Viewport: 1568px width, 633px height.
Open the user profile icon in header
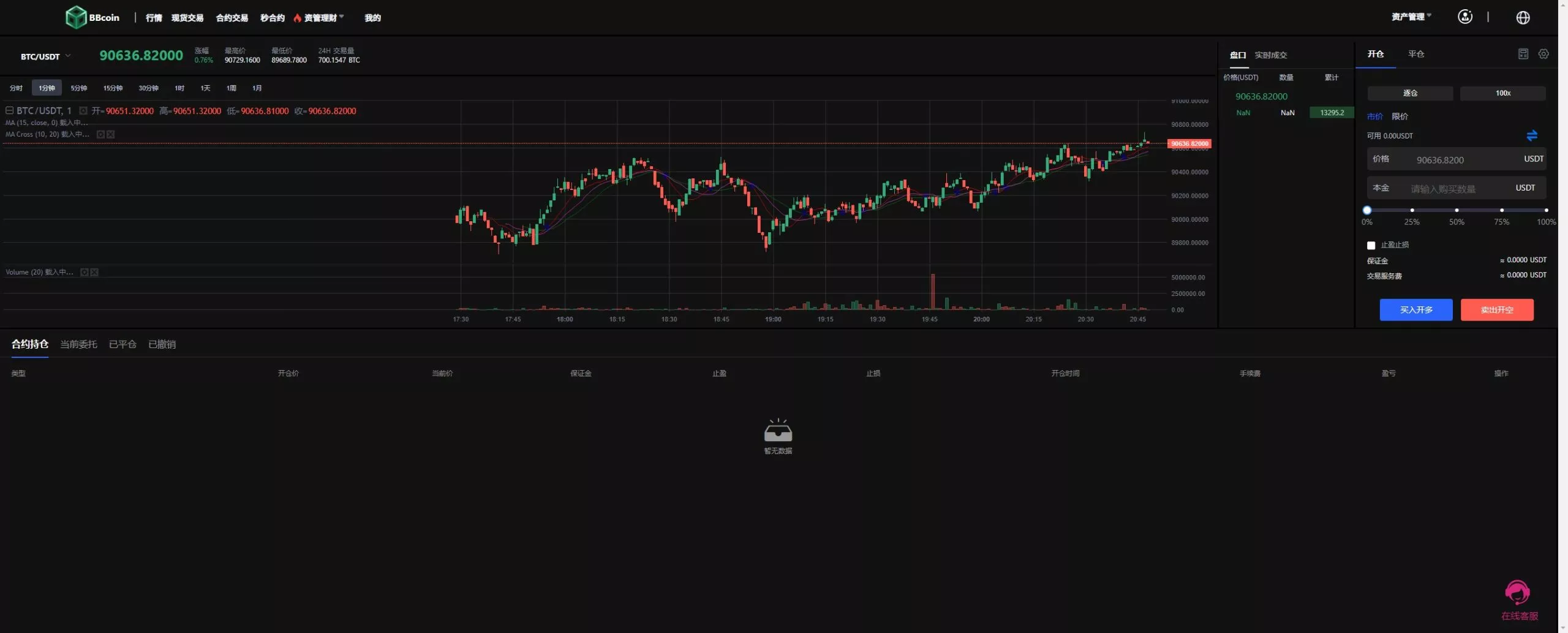pos(1464,17)
